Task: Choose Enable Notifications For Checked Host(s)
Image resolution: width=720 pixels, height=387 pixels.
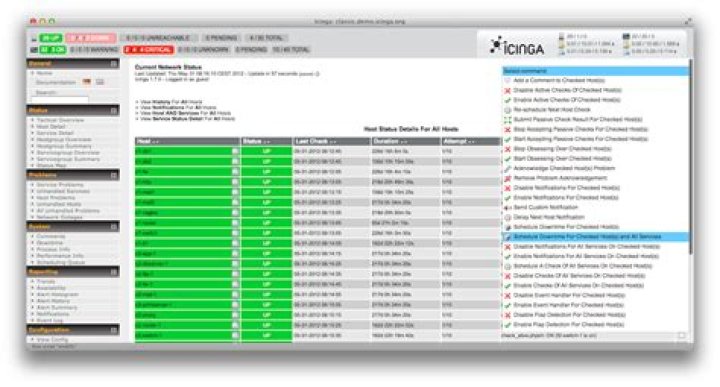Action: (x=566, y=198)
